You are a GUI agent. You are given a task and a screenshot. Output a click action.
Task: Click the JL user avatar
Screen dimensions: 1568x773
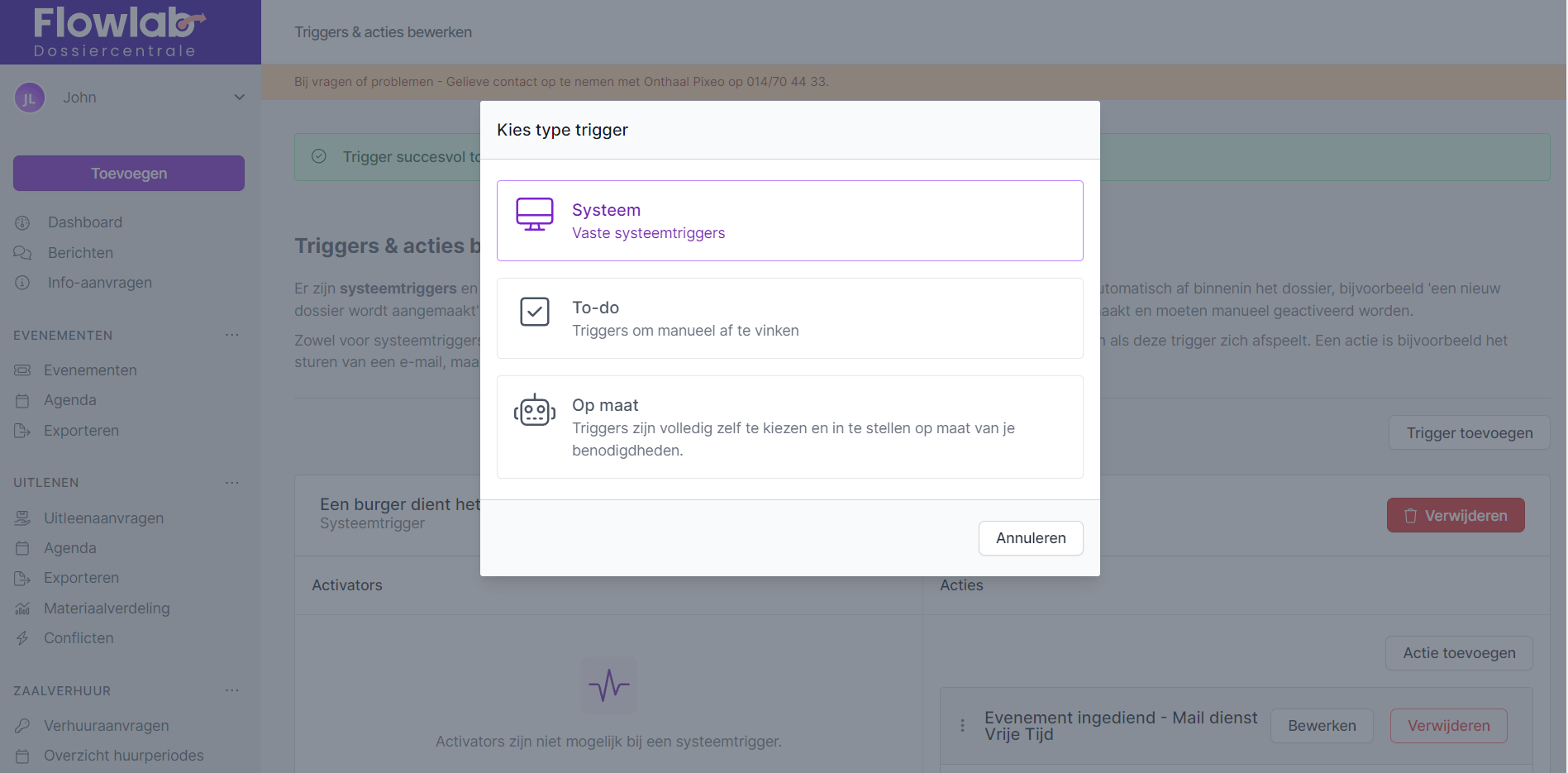[29, 98]
